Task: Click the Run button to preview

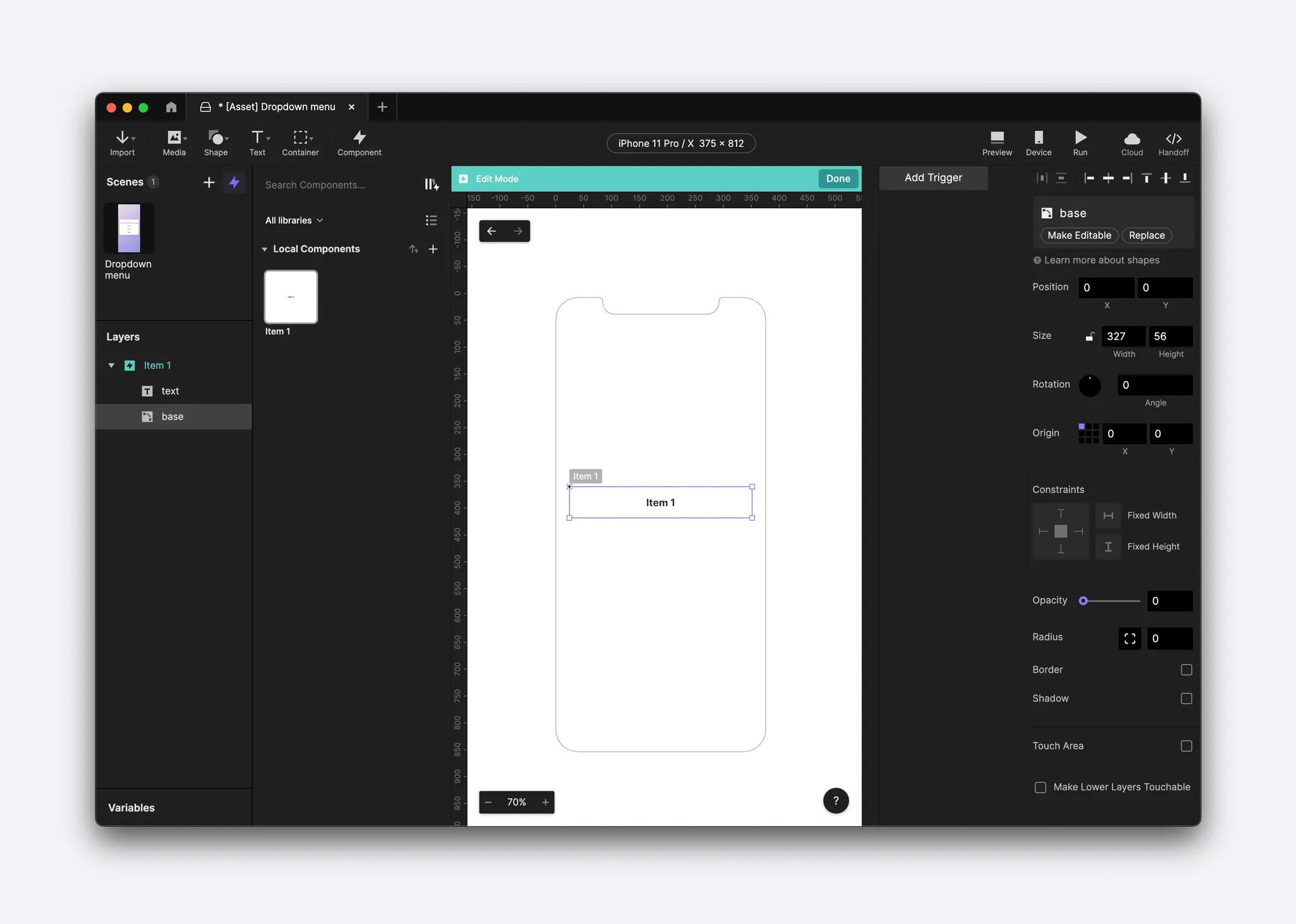Action: tap(1080, 142)
